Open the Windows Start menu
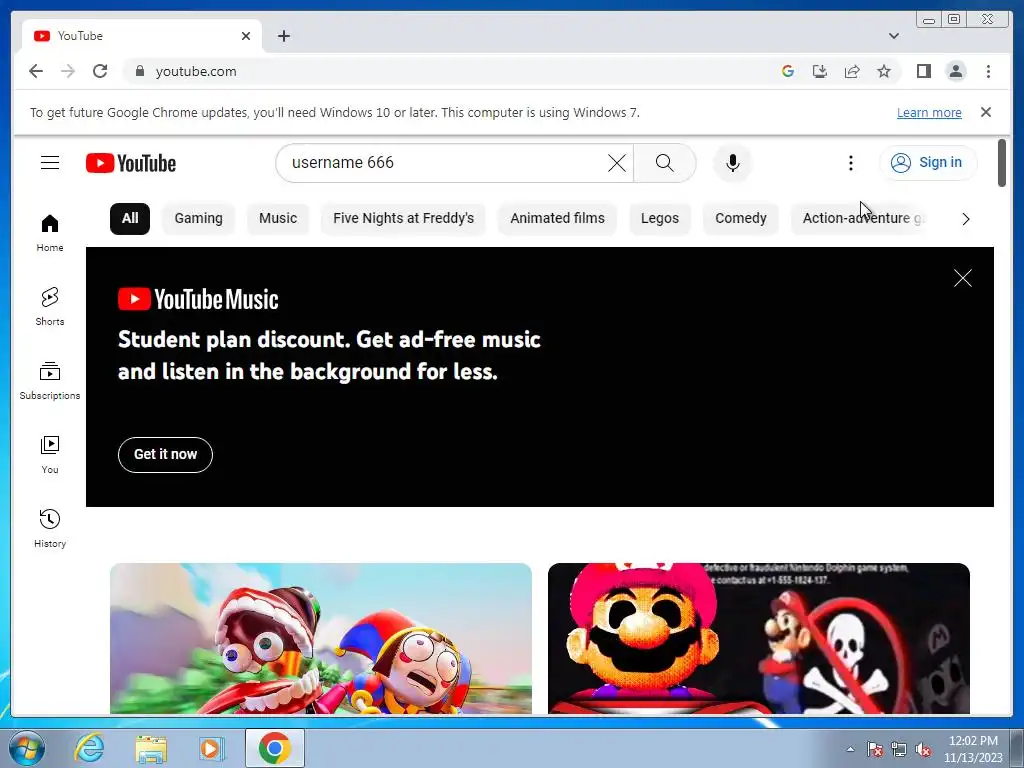This screenshot has width=1024, height=768. (27, 748)
